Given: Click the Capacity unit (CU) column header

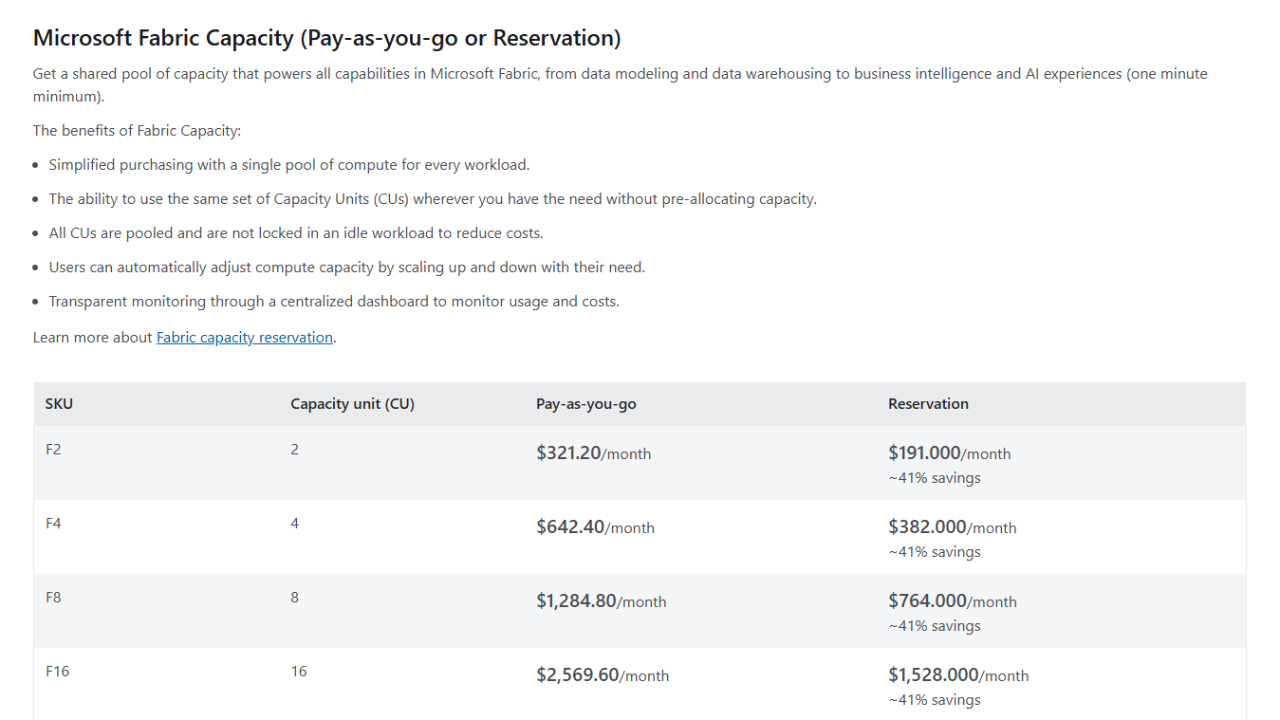Looking at the screenshot, I should point(352,404).
